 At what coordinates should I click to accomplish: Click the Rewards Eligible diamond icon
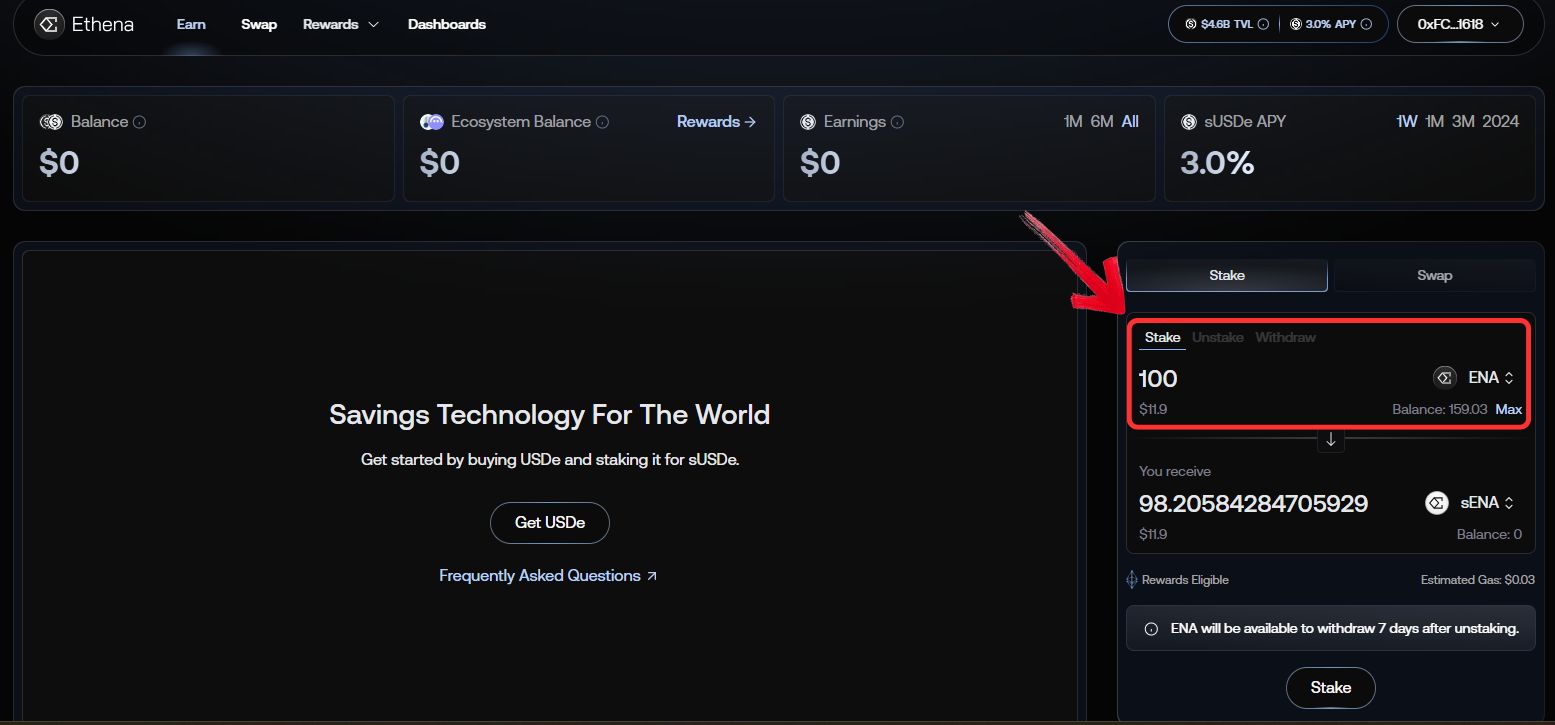(x=1132, y=580)
